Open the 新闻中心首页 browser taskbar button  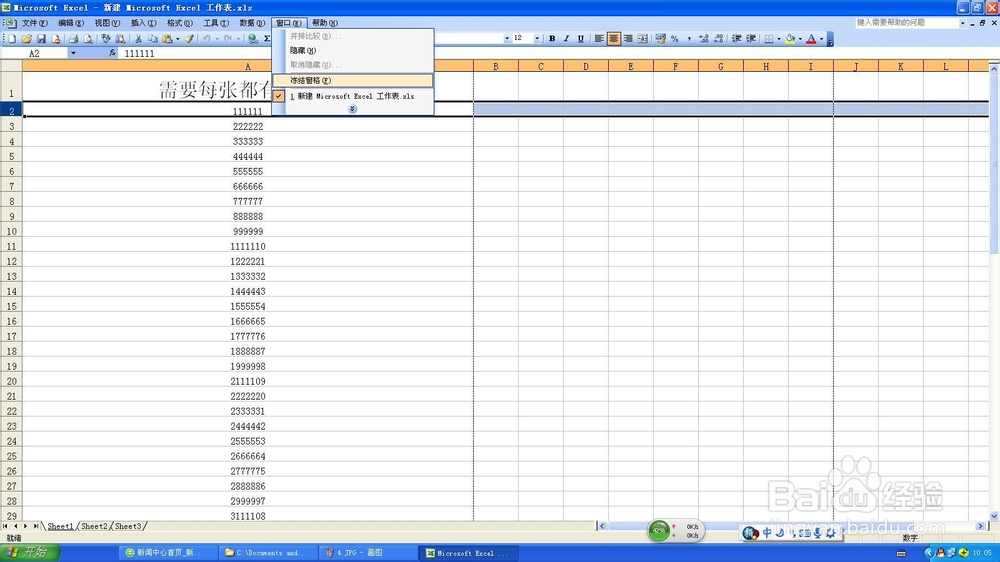point(168,553)
